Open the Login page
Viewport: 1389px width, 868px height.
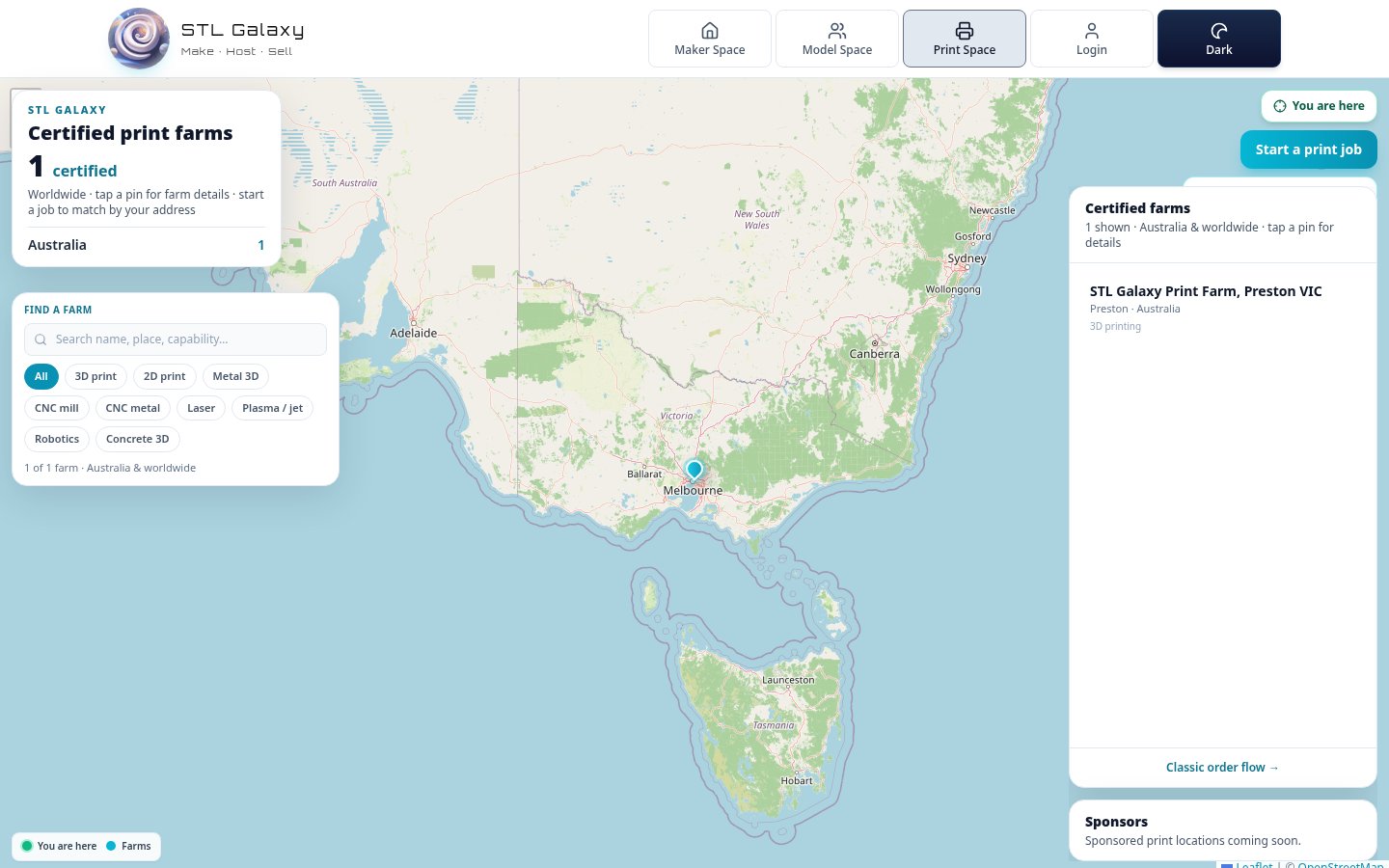point(1092,39)
